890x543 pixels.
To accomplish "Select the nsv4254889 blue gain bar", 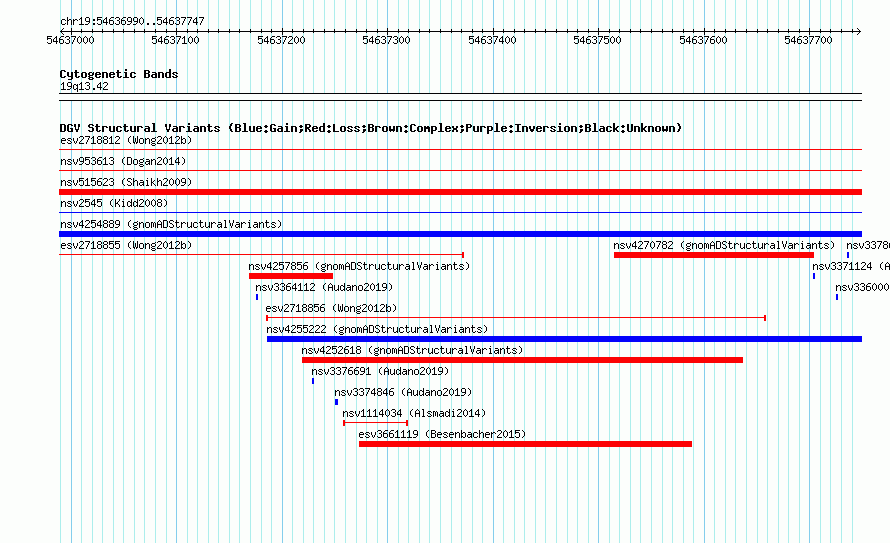I will pos(460,234).
